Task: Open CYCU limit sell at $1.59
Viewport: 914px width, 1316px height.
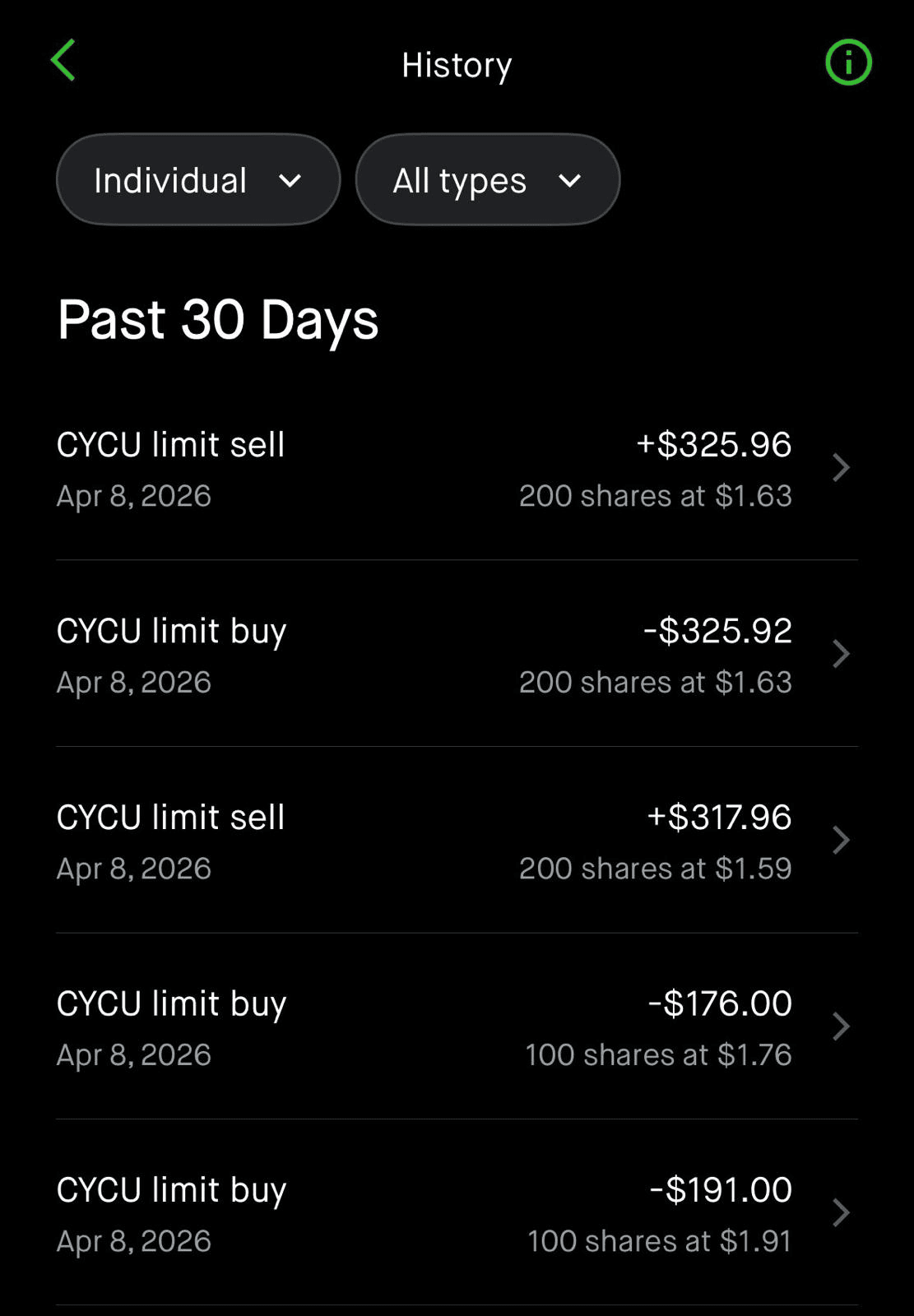Action: [171, 818]
